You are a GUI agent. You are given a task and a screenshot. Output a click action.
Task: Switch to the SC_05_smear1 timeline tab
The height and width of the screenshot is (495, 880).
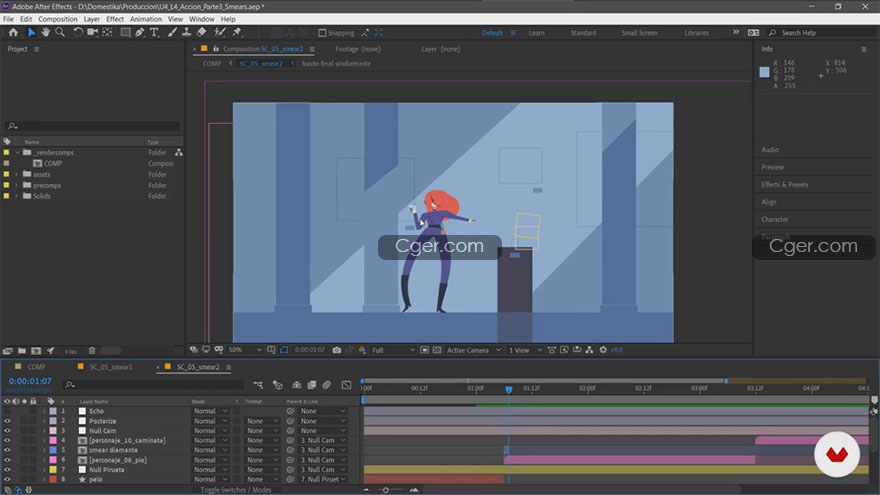click(111, 367)
